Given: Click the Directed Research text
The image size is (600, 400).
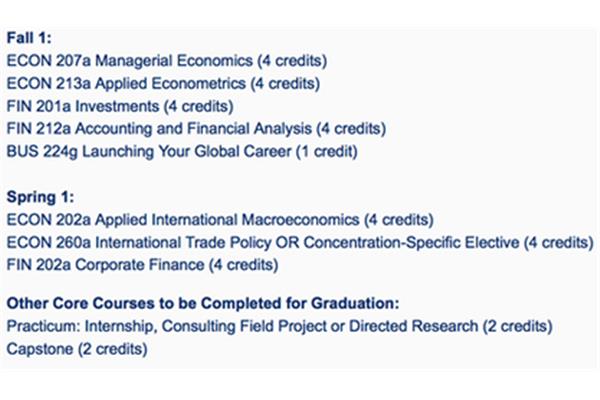Looking at the screenshot, I should 413,326.
